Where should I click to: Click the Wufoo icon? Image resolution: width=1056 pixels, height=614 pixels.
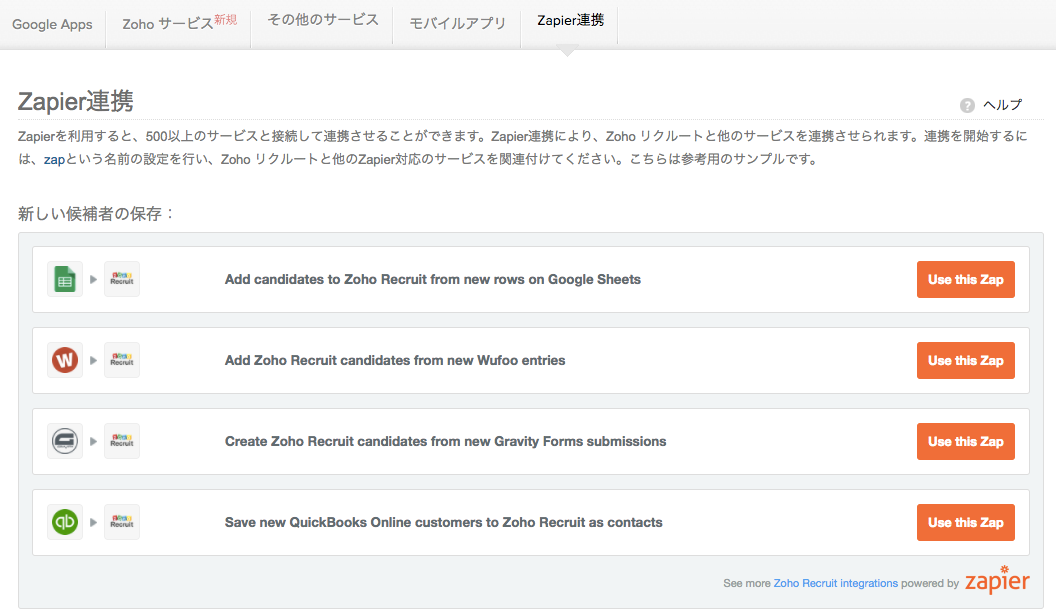pyautogui.click(x=65, y=360)
